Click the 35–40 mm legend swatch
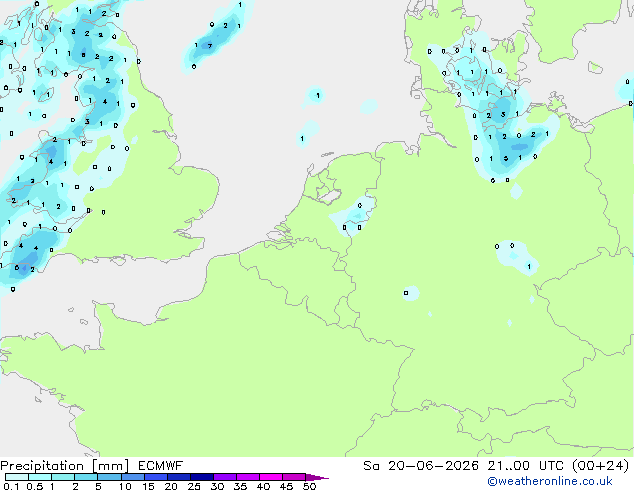 (x=248, y=477)
